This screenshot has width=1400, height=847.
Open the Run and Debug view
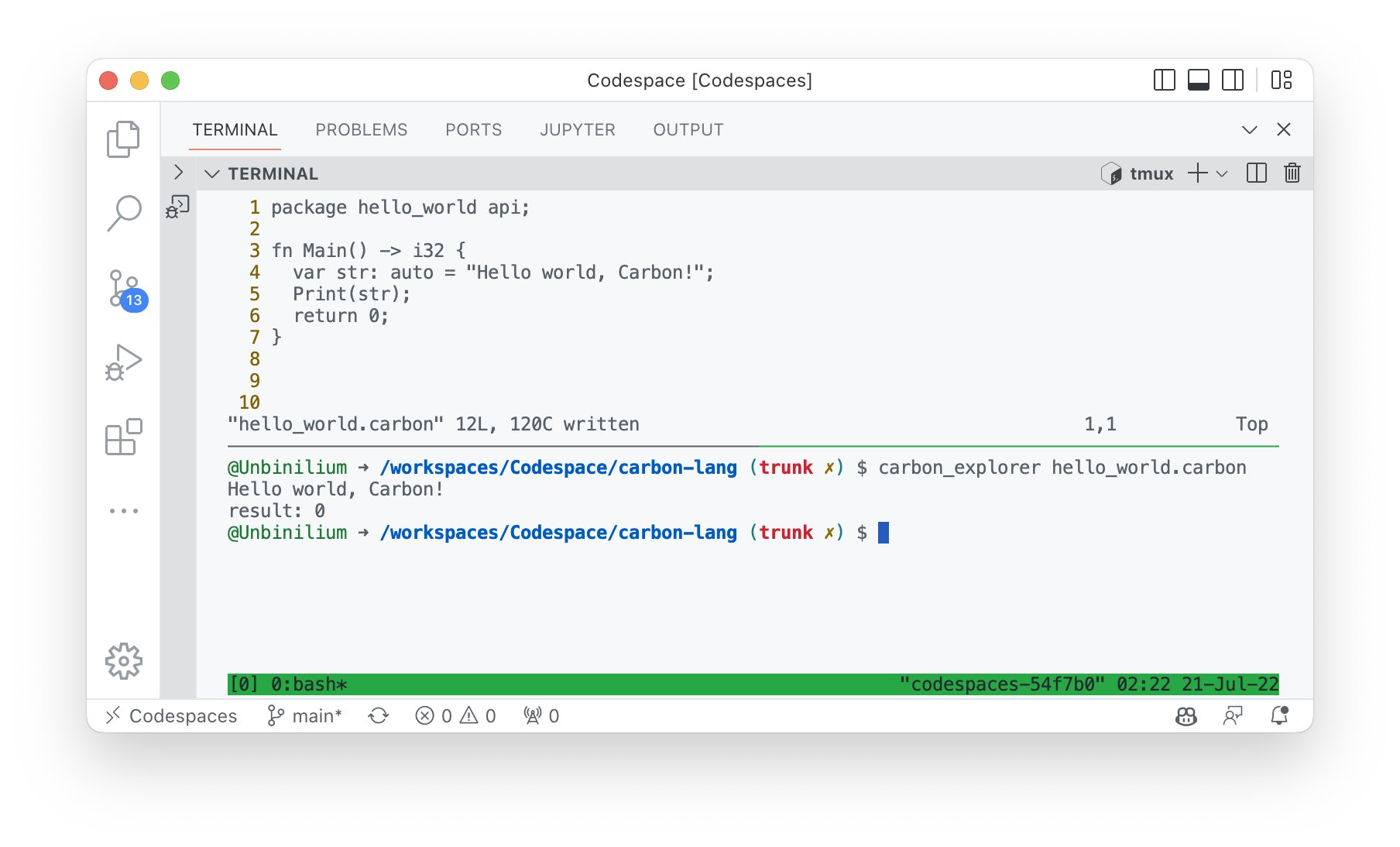click(124, 362)
